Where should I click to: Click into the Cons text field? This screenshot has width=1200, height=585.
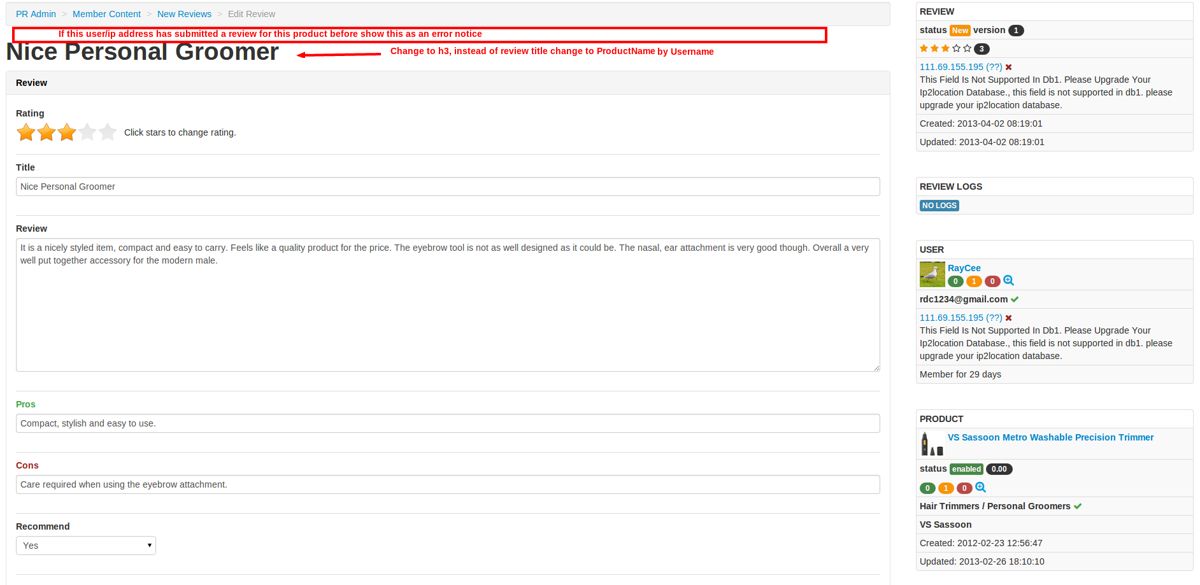click(448, 484)
